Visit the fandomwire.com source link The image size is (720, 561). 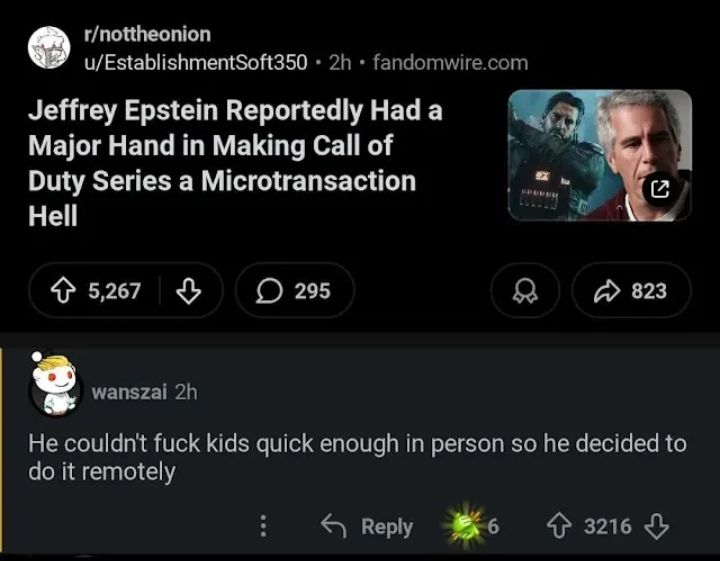450,62
